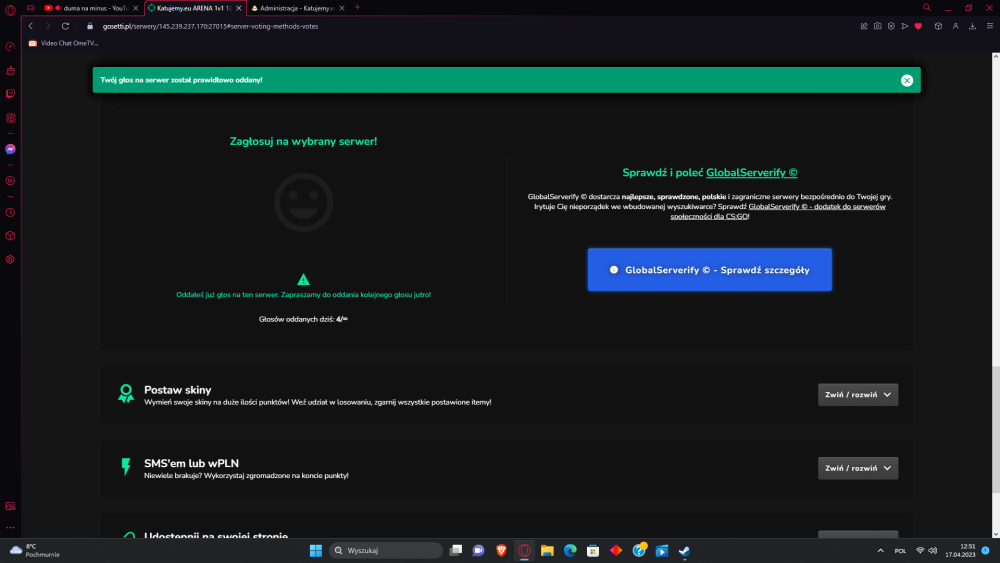Viewport: 1000px width, 563px height.
Task: Click the taskbar 'Wyszukaj' search box
Action: pos(386,550)
